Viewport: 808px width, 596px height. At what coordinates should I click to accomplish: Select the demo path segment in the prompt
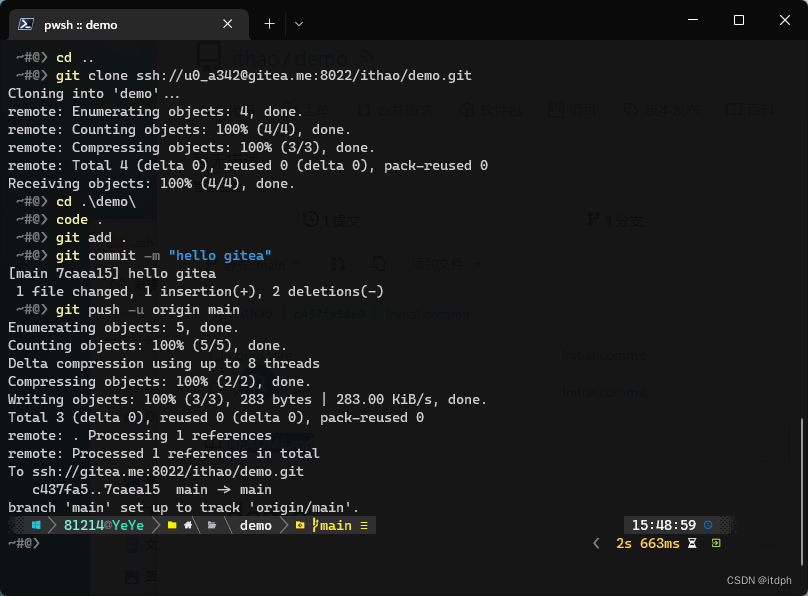(x=255, y=524)
